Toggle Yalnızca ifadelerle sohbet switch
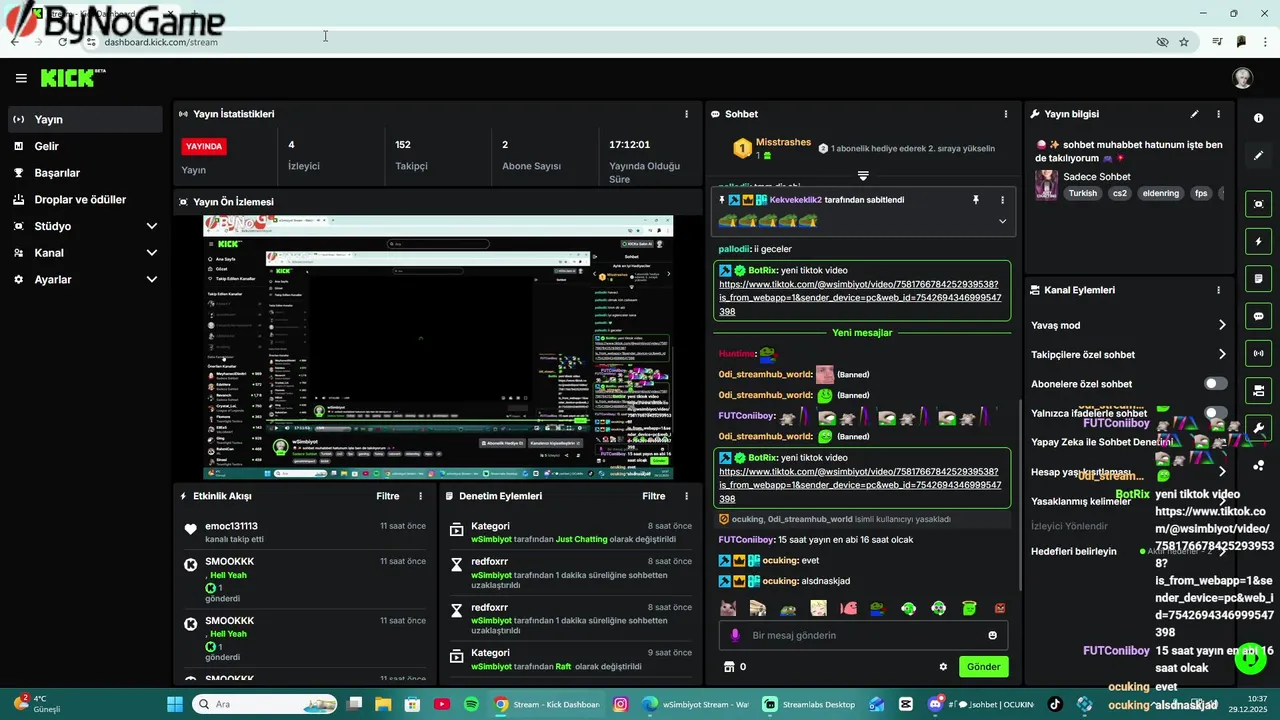The width and height of the screenshot is (1280, 720). coord(1215,413)
